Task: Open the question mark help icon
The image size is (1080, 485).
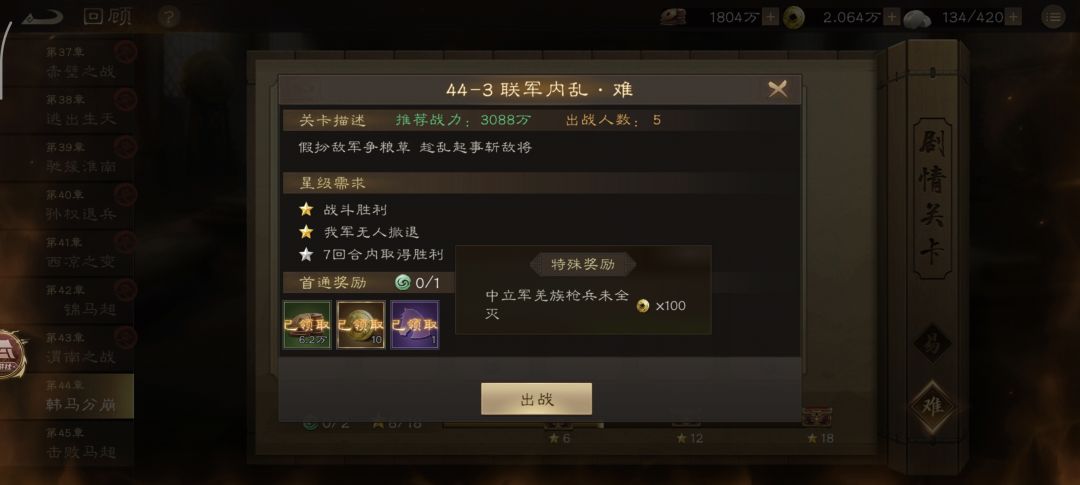Action: (169, 17)
